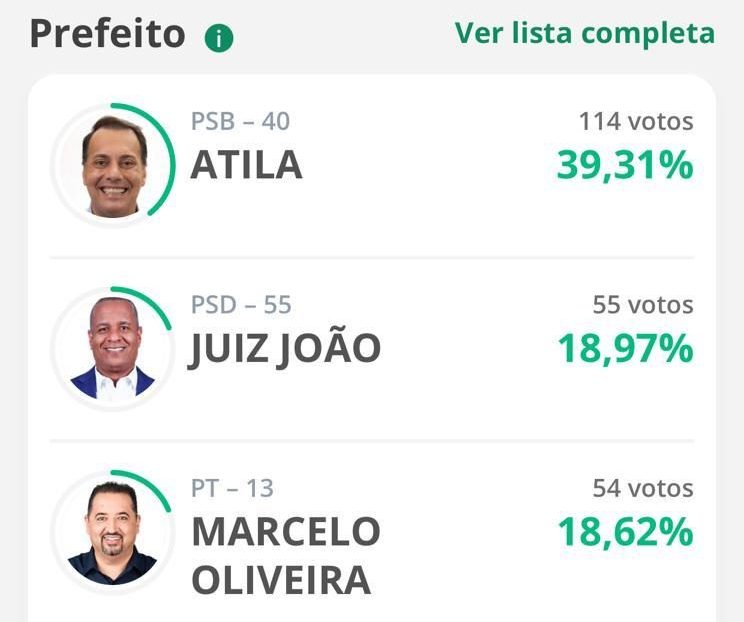Image resolution: width=744 pixels, height=622 pixels.
Task: Tap the 18,62% percentage
Action: click(624, 532)
